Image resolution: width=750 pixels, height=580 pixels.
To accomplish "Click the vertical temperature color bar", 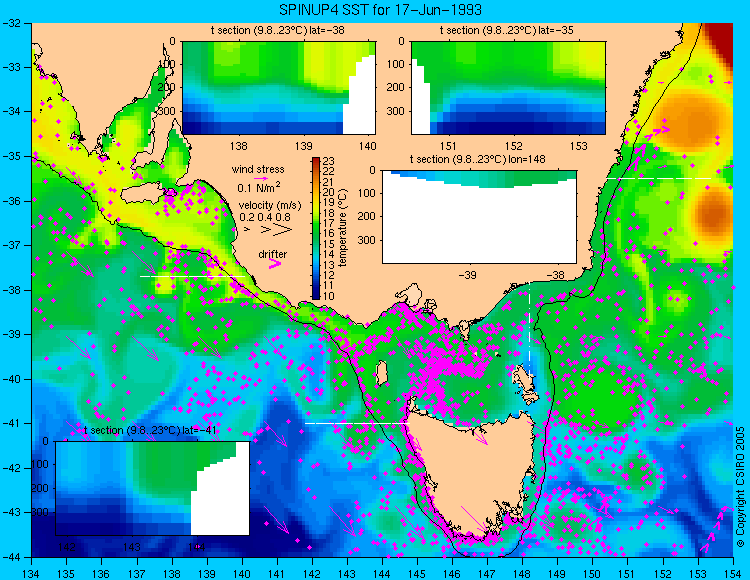I will (316, 228).
